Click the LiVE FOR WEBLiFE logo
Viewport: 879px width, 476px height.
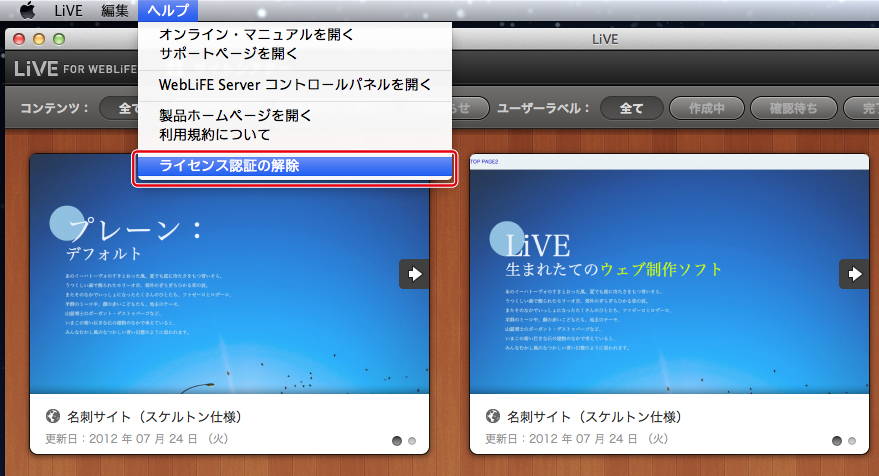[76, 69]
